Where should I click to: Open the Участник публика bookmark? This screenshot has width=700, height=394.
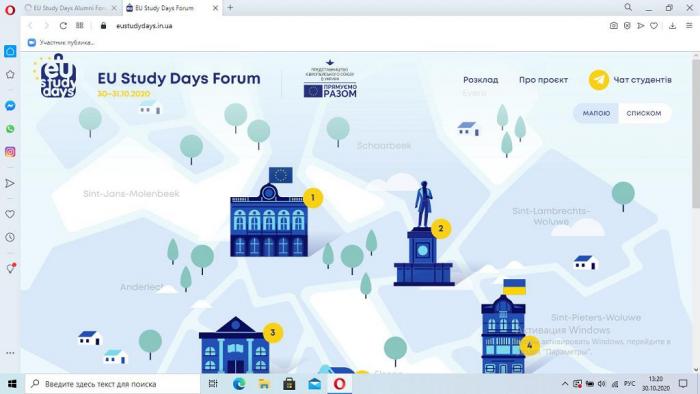tap(61, 43)
